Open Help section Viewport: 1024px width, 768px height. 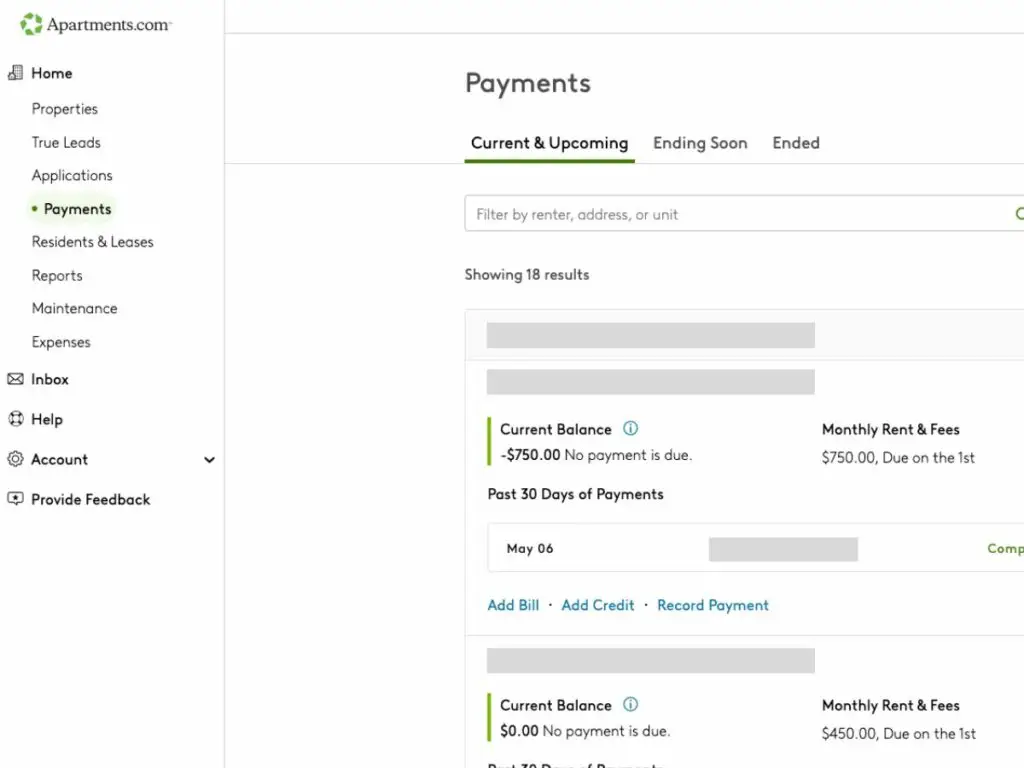(x=47, y=419)
